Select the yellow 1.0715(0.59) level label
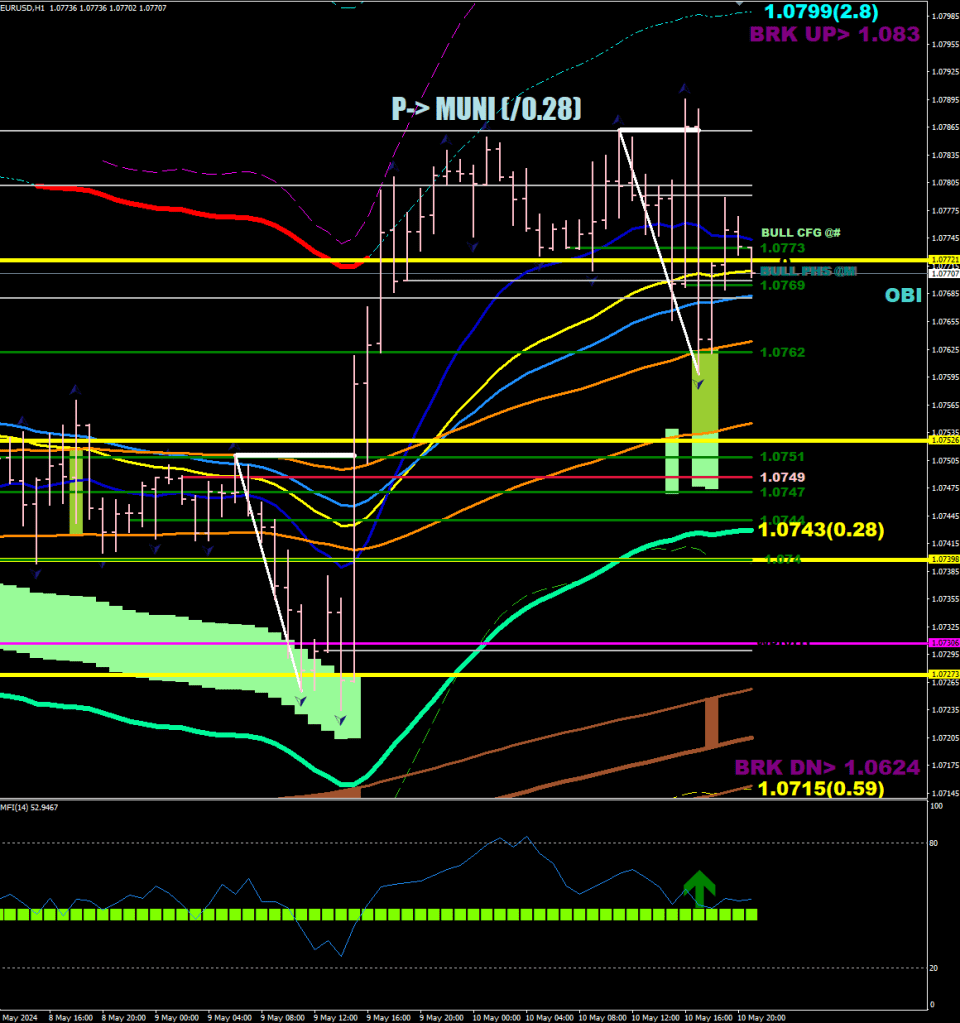Screen dimensions: 960x1023 [821, 789]
